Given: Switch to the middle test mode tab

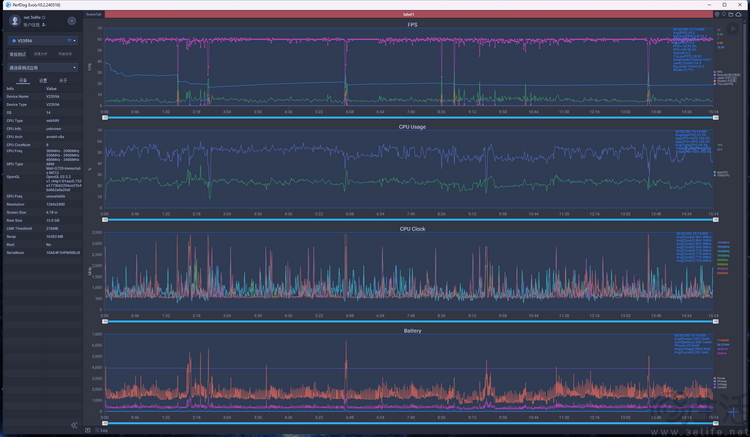Looking at the screenshot, I should (41, 54).
